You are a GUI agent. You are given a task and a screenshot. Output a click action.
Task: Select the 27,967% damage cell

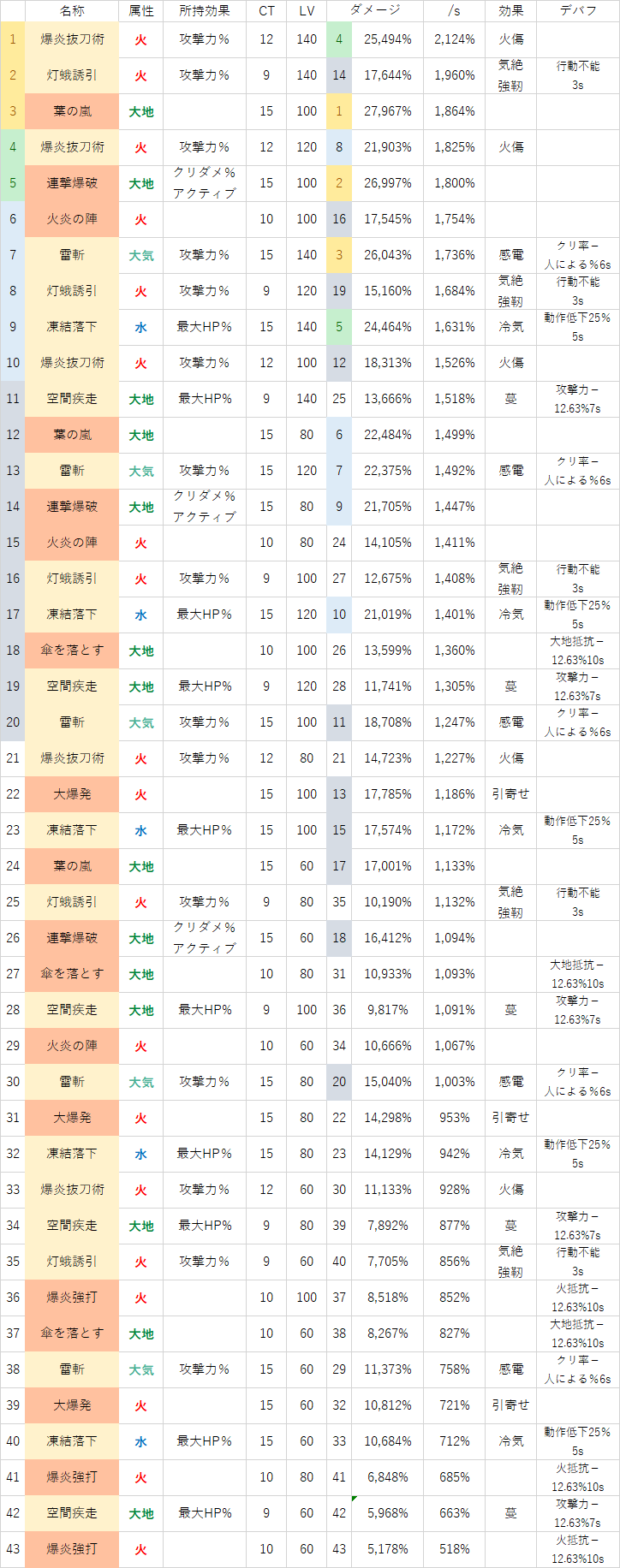click(387, 111)
